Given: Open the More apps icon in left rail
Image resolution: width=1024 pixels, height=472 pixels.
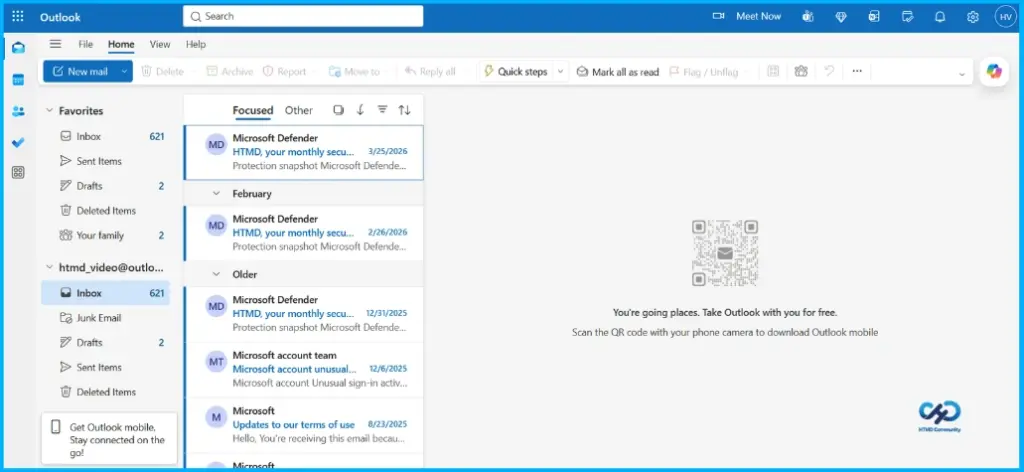Looking at the screenshot, I should (18, 172).
